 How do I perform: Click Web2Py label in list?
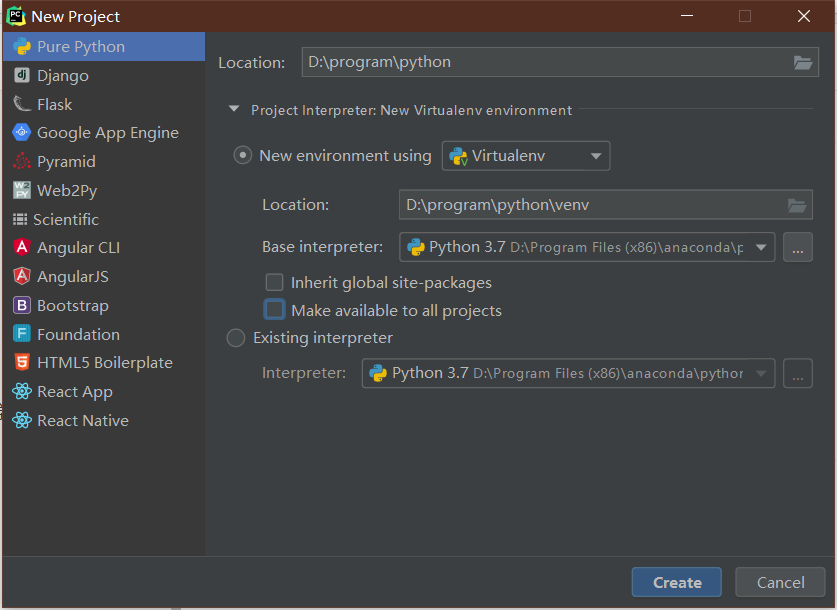67,191
